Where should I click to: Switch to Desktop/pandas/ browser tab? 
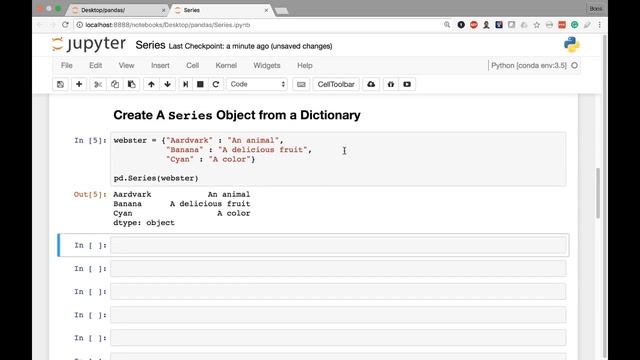coord(118,10)
